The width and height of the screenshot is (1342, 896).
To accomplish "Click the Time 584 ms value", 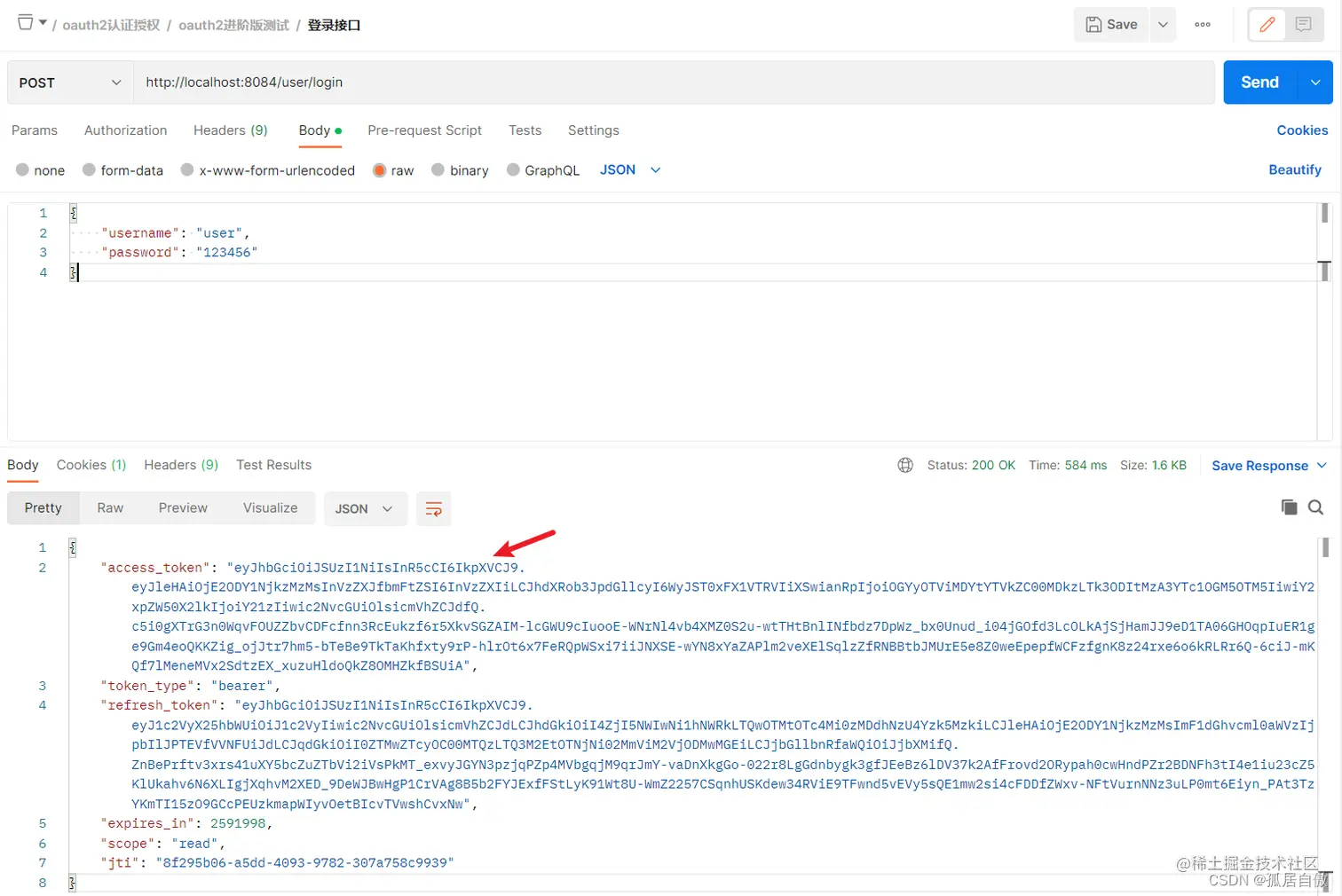I will pyautogui.click(x=1068, y=465).
